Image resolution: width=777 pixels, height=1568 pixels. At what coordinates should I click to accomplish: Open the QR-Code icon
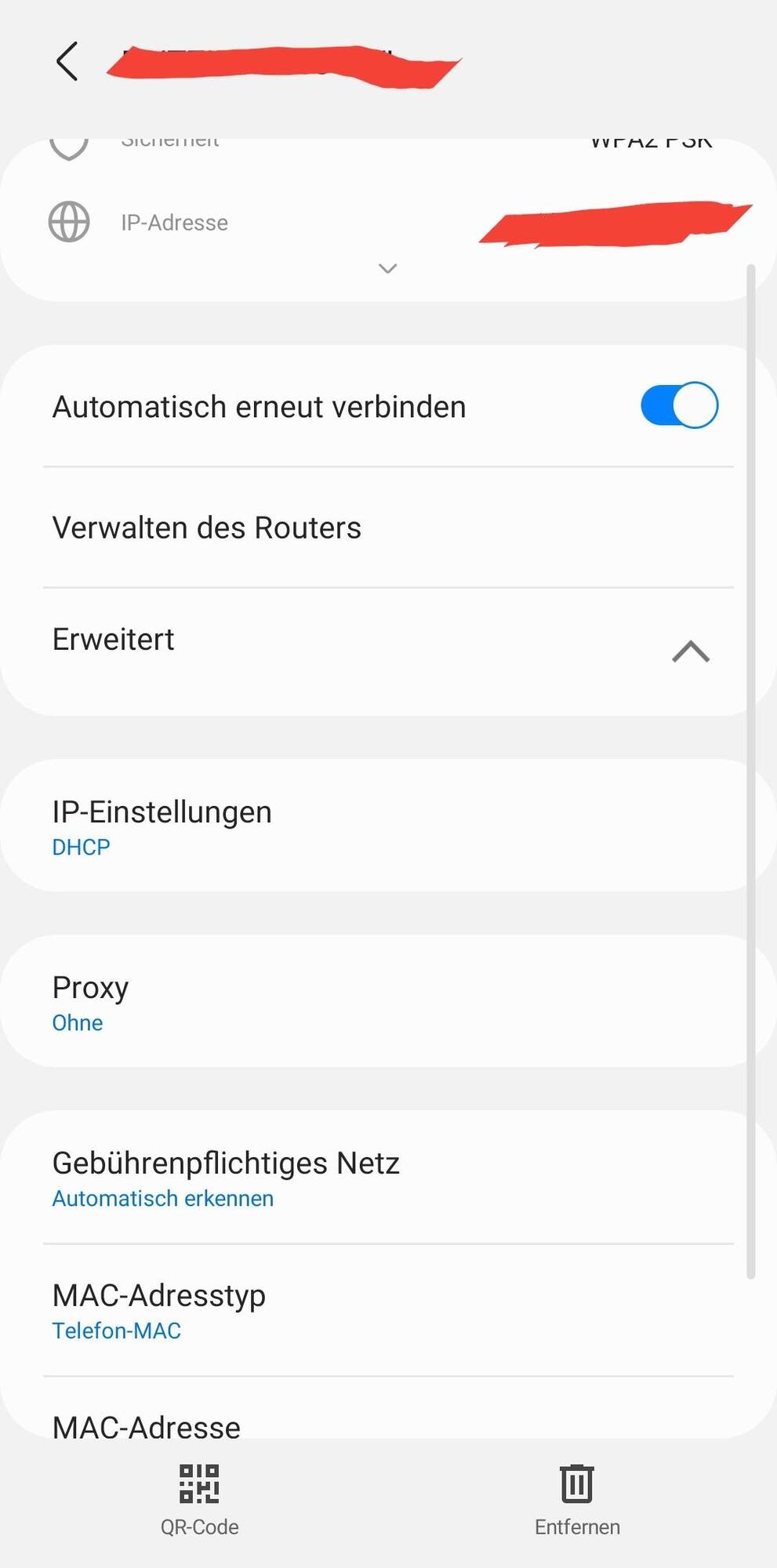pyautogui.click(x=199, y=1483)
